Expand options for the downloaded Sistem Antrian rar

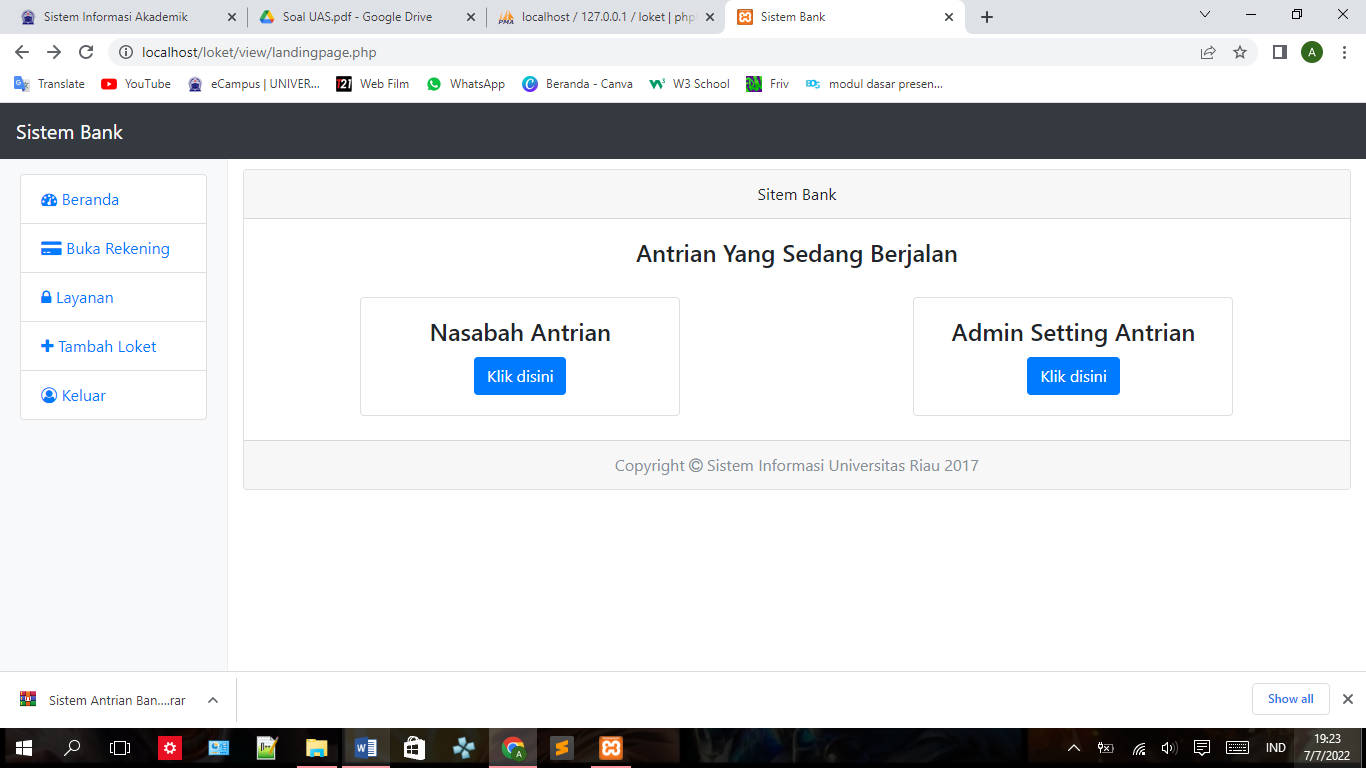(211, 700)
